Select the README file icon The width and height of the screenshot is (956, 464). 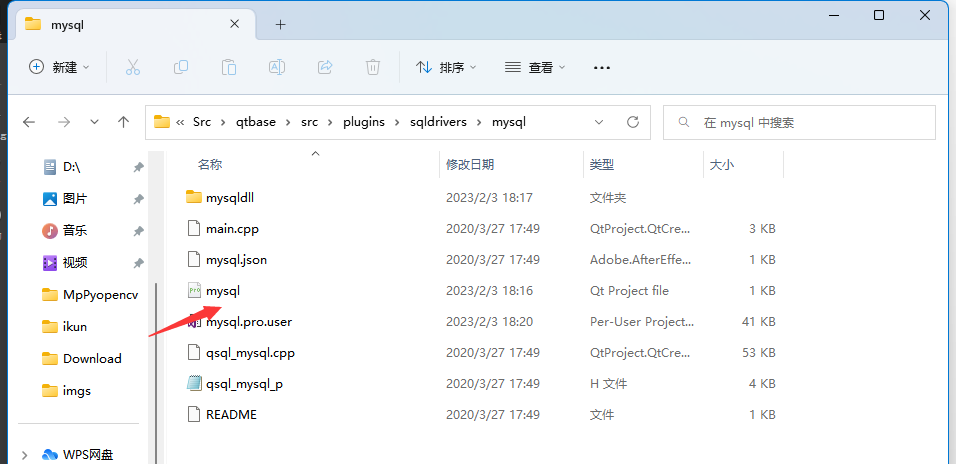[193, 415]
